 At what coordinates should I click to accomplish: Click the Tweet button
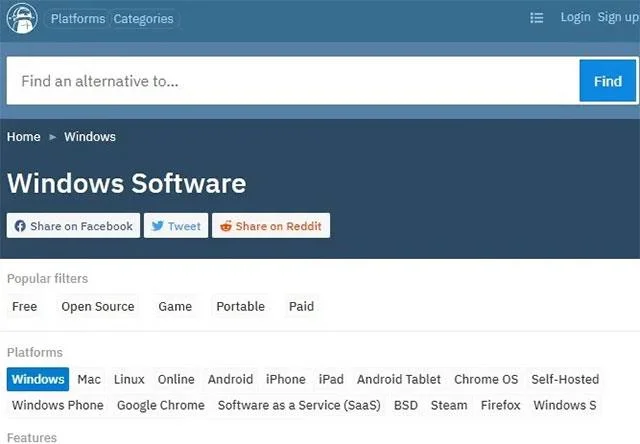tap(176, 226)
